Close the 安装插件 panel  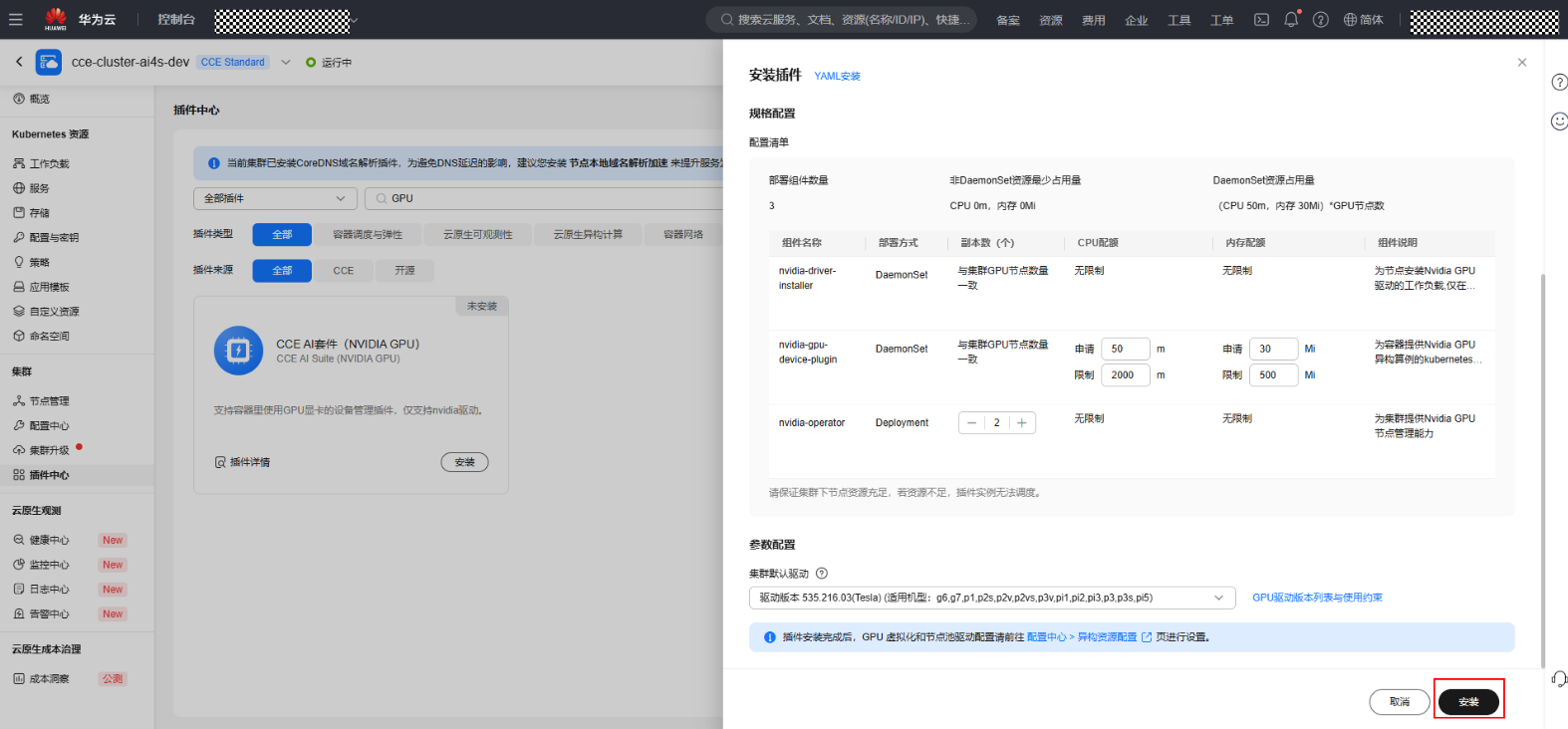1522,62
